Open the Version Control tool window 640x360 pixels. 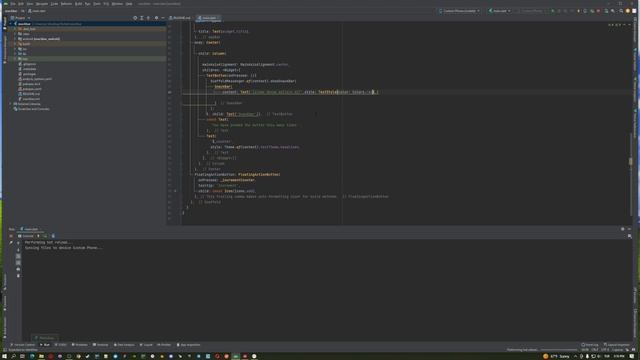coord(22,345)
